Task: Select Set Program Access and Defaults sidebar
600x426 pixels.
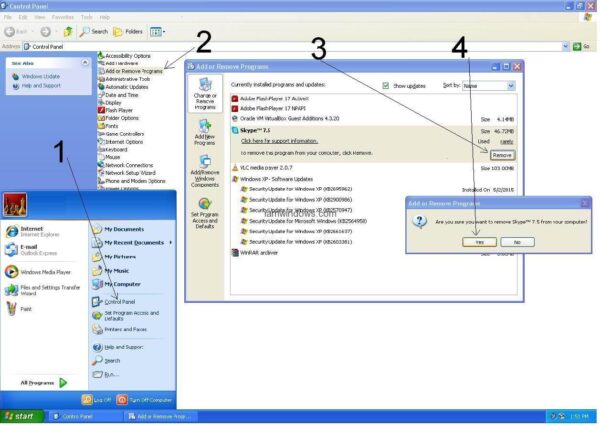Action: 205,213
